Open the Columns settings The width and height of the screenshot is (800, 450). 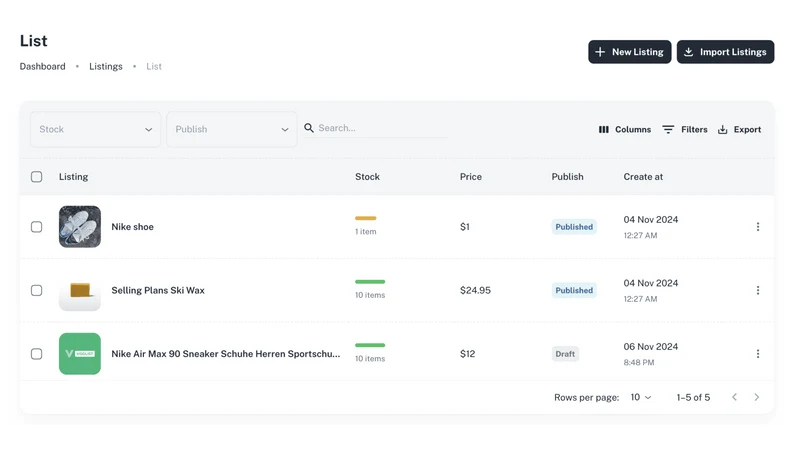pos(624,130)
